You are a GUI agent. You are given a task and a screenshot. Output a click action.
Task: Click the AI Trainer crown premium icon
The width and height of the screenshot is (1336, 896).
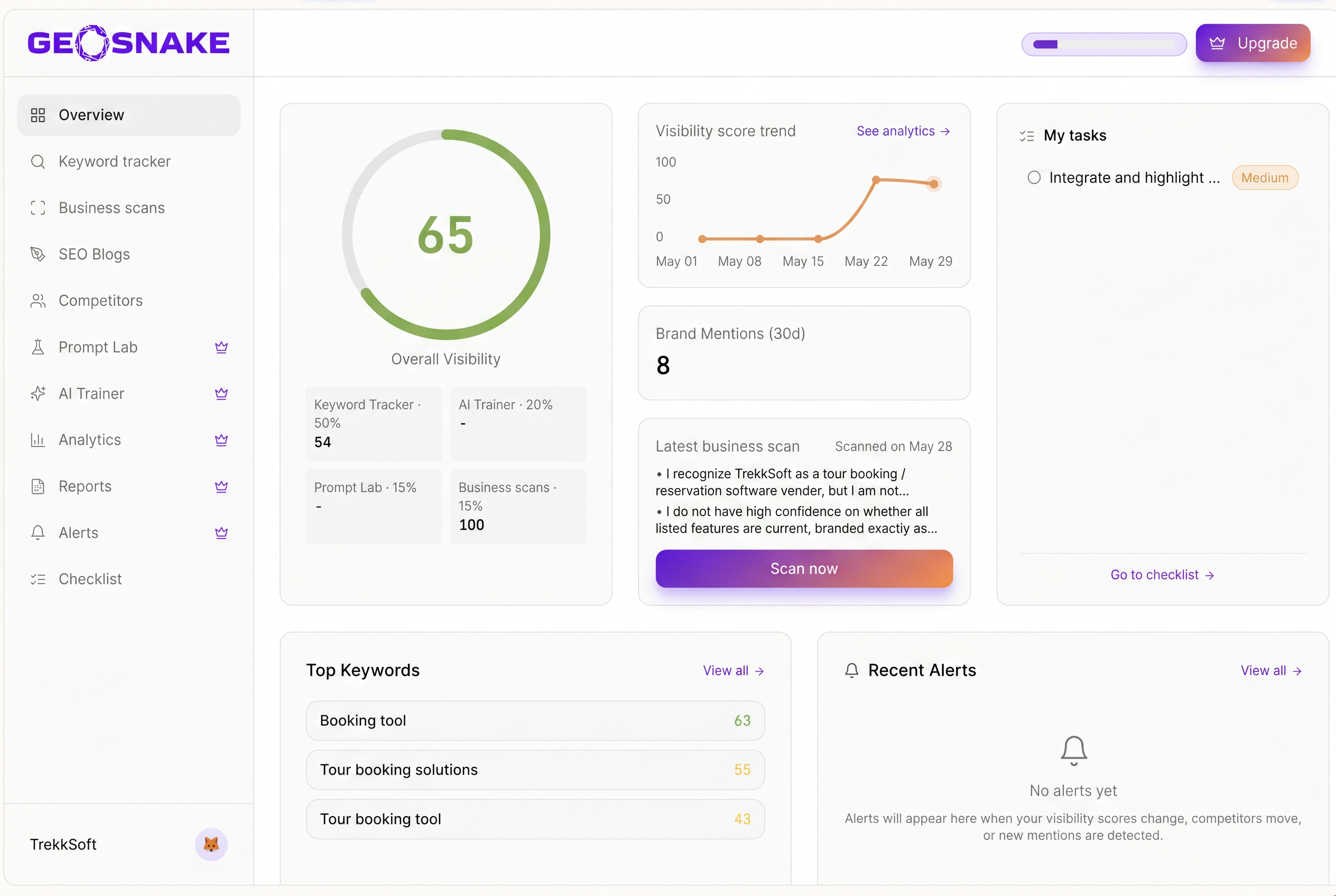click(x=221, y=393)
